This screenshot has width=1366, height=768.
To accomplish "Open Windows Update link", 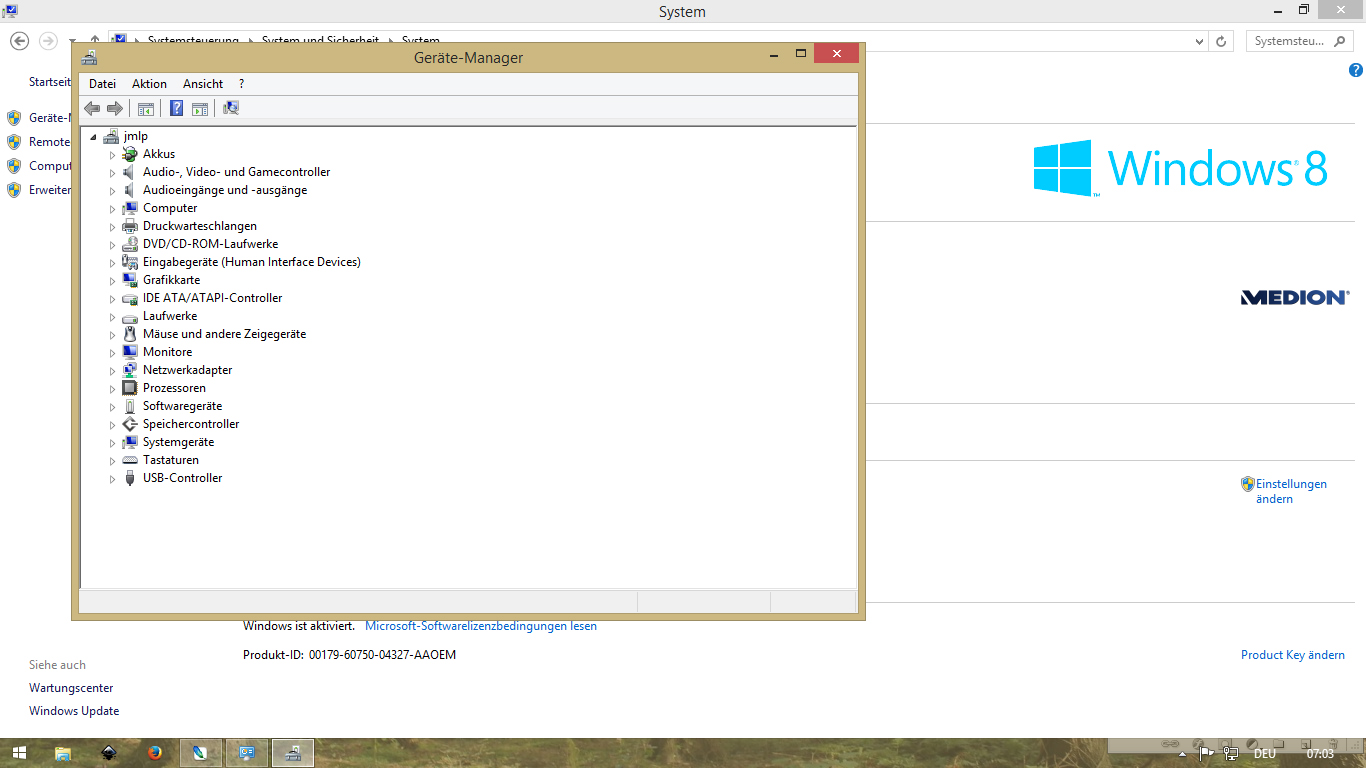I will tap(74, 711).
